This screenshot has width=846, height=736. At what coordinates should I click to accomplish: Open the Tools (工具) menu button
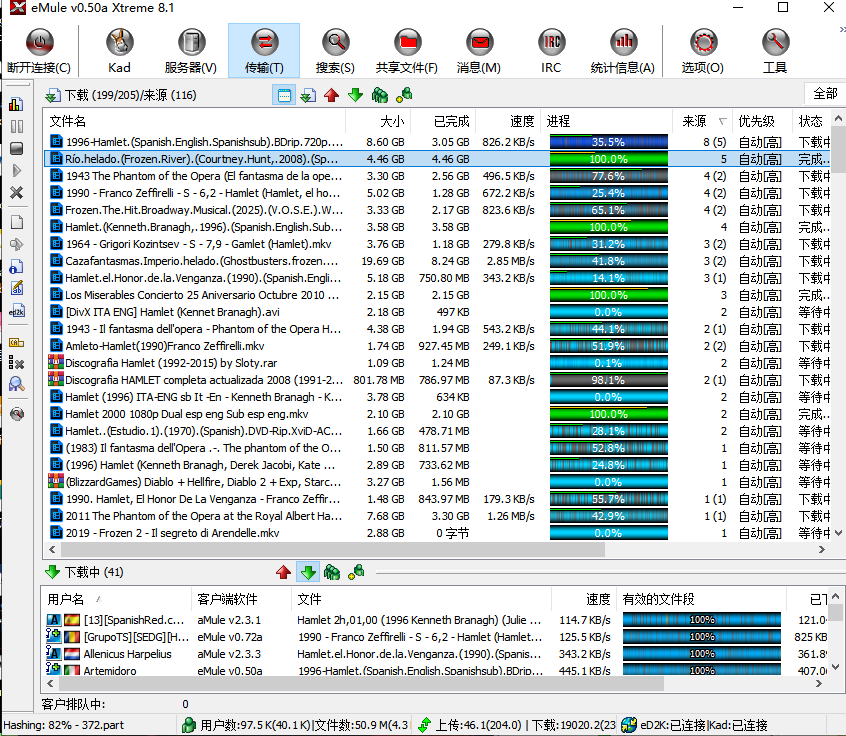(x=775, y=51)
